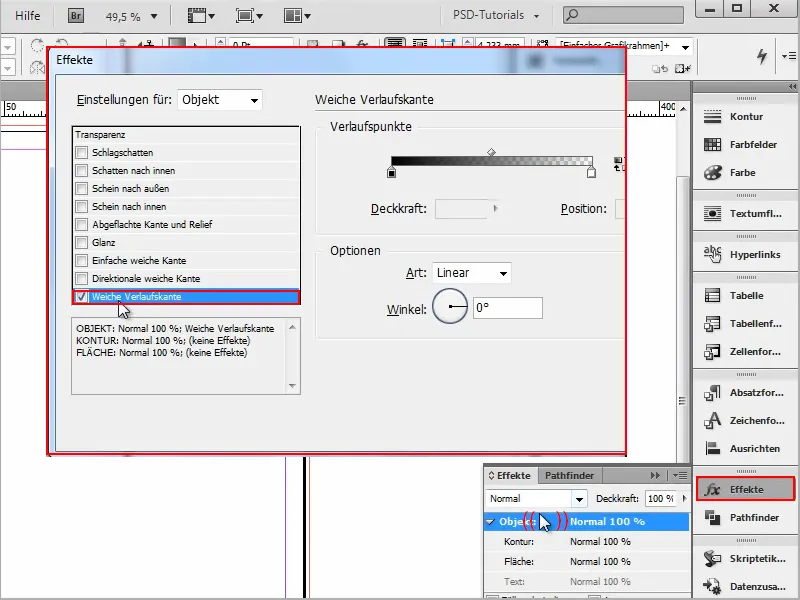Open the Hyperlinks panel
Screen dimensions: 800x600
[x=745, y=255]
